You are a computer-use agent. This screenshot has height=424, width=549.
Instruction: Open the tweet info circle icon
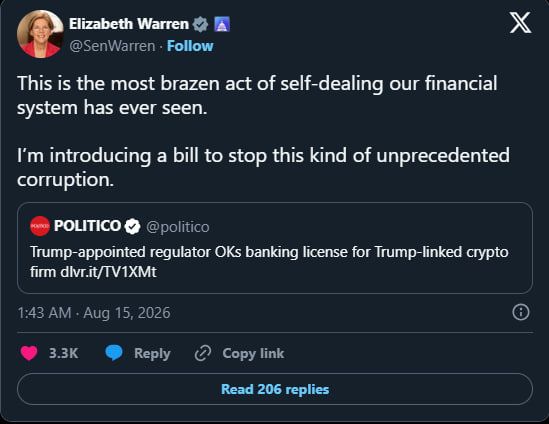[x=521, y=312]
